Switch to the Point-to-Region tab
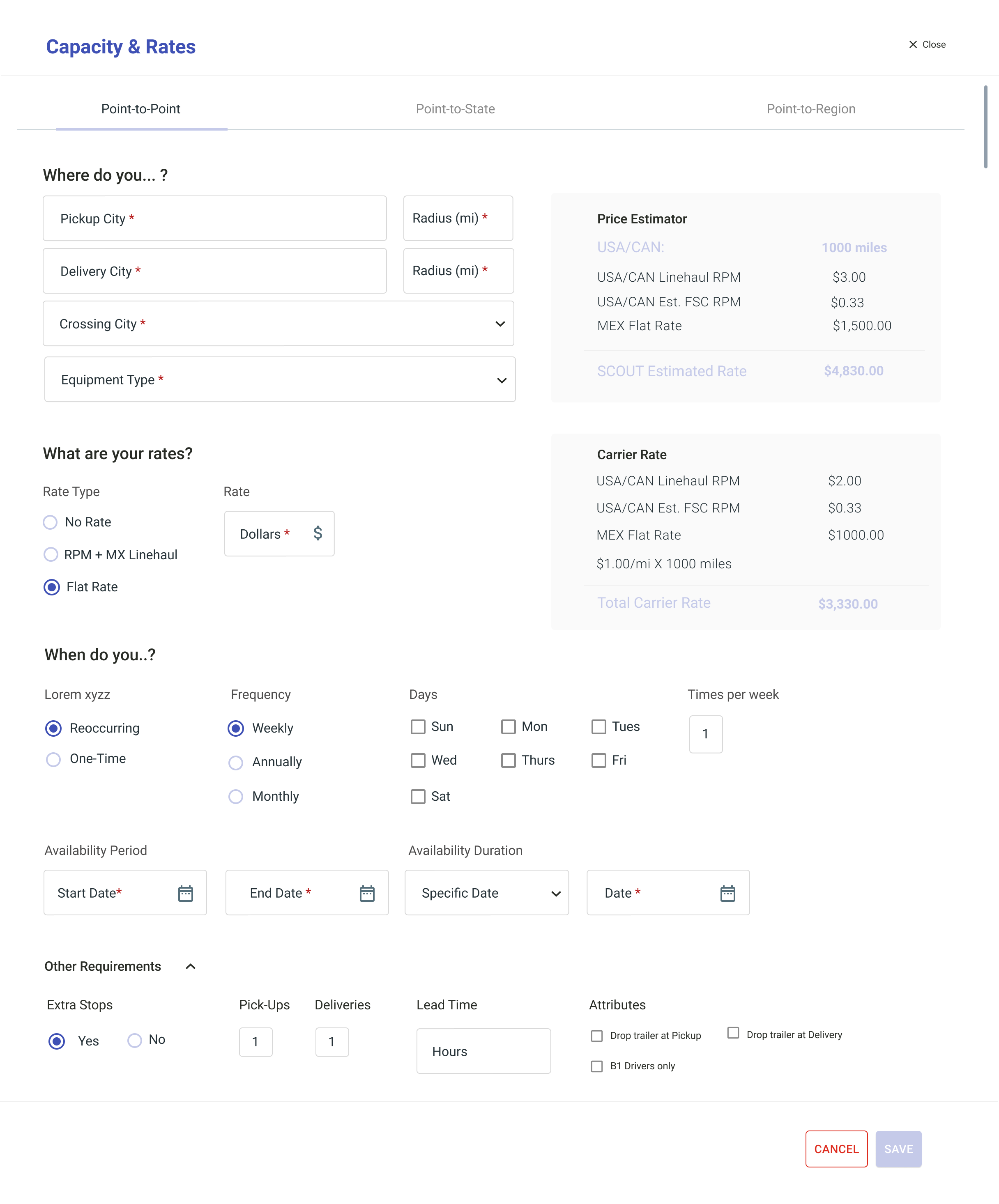 (810, 109)
